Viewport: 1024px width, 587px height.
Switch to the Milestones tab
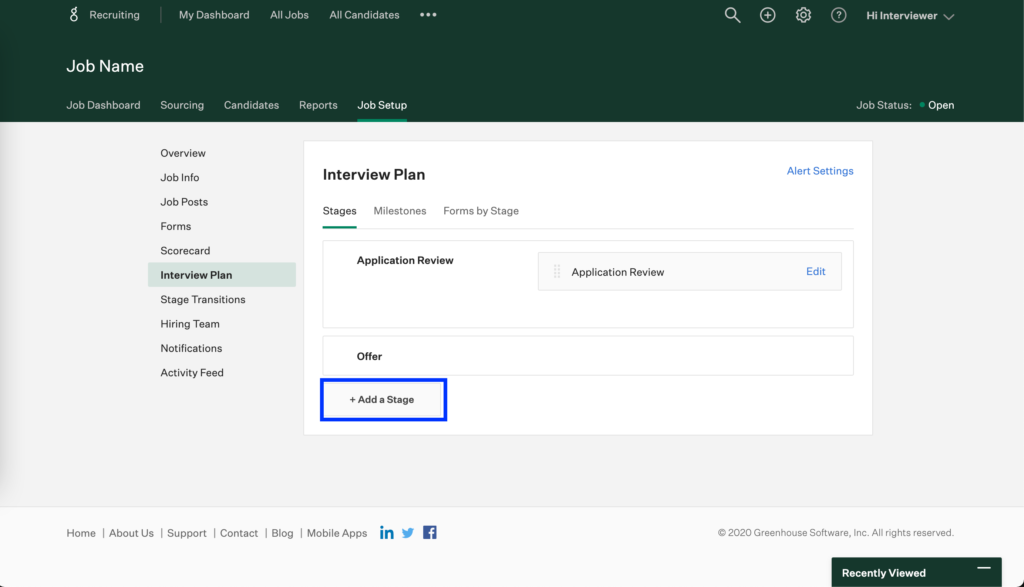pos(400,211)
